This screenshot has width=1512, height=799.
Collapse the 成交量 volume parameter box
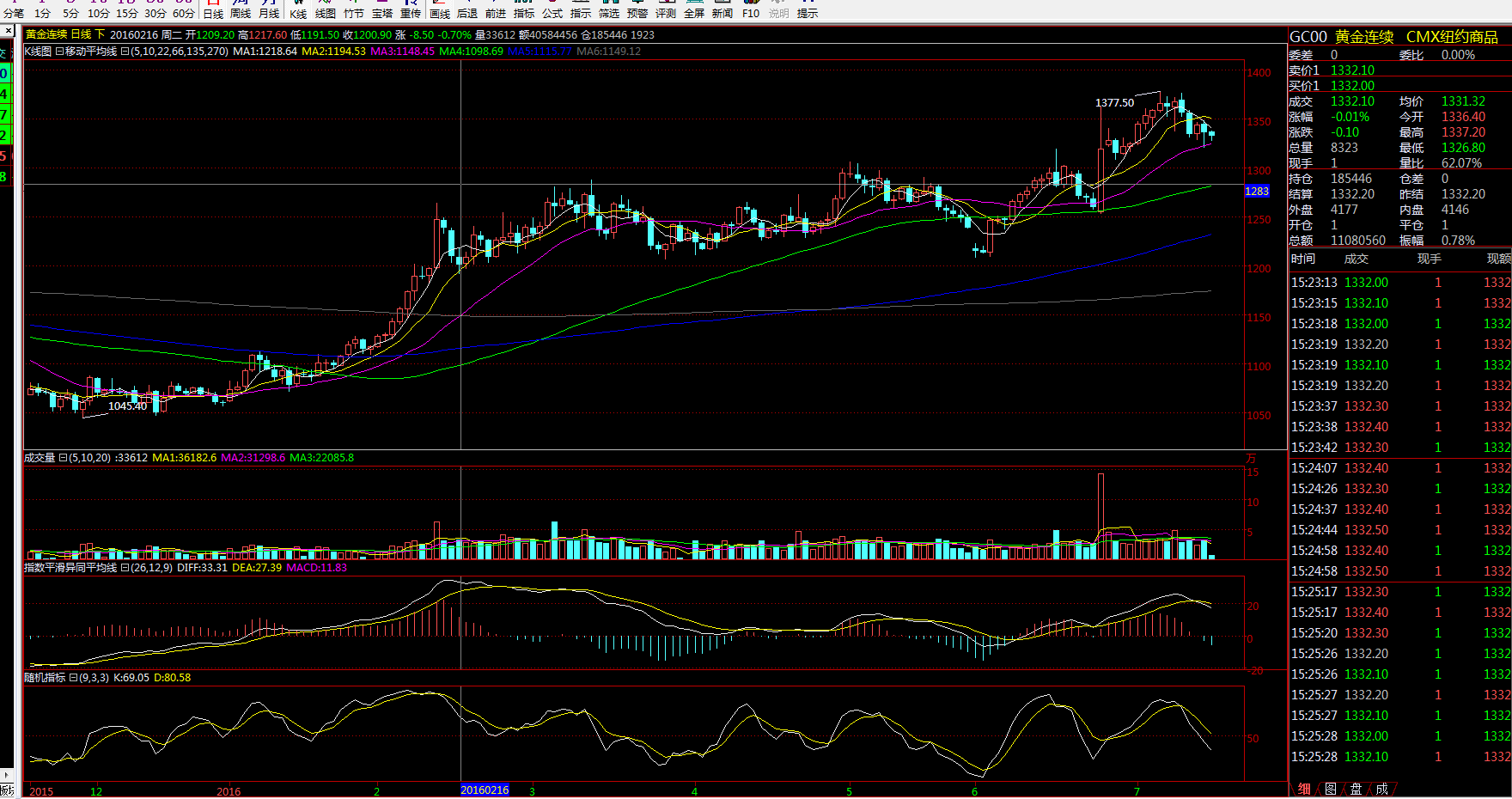coord(63,458)
